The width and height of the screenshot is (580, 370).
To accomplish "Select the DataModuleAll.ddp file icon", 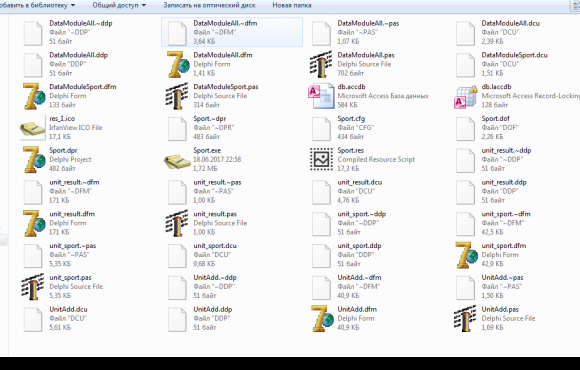I will (33, 65).
